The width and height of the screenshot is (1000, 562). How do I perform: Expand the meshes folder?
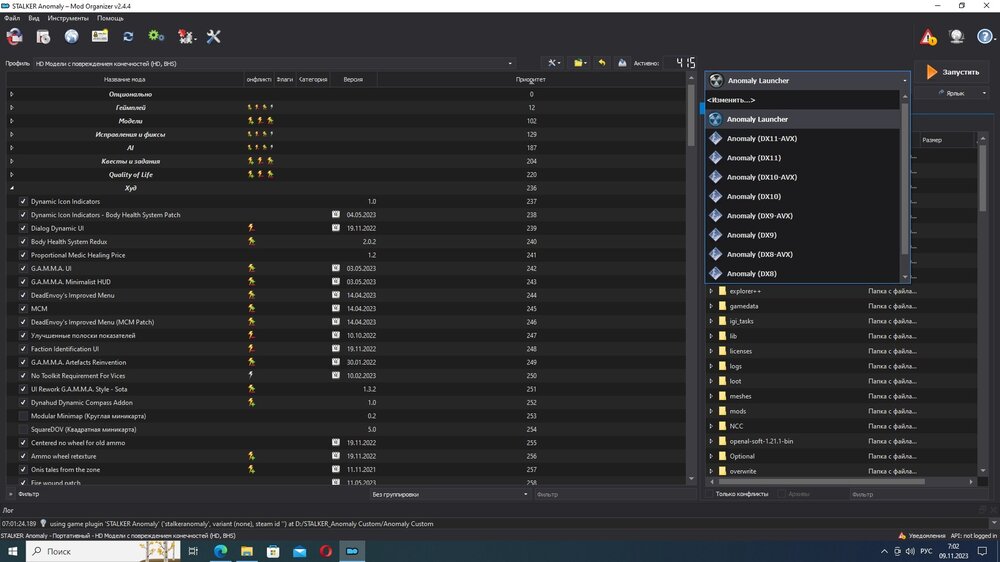point(711,396)
